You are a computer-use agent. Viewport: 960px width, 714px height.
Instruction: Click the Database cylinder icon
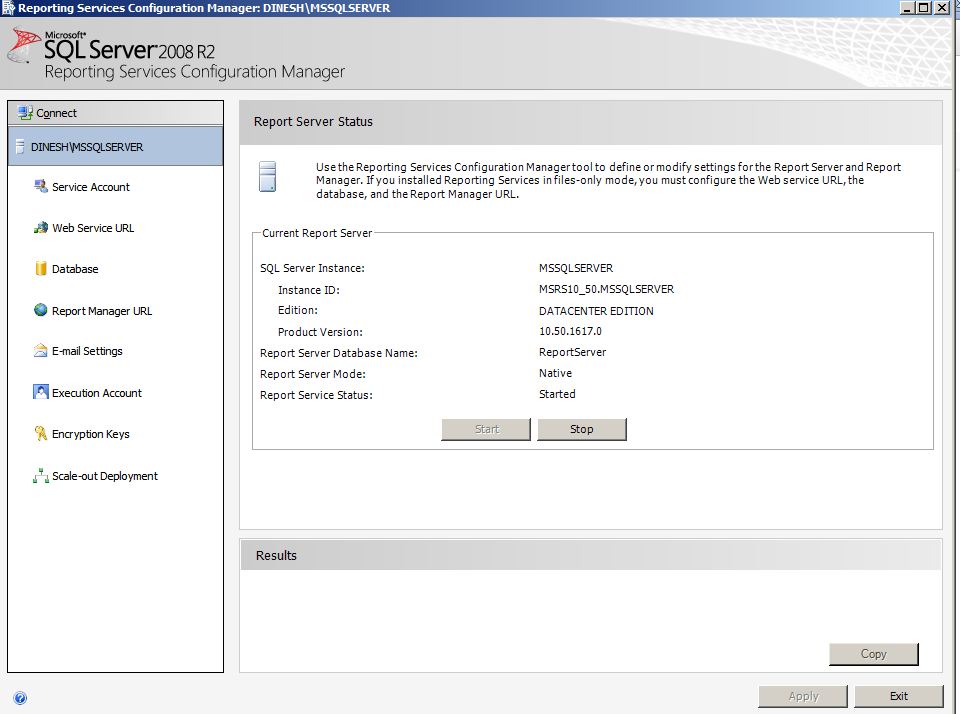pos(41,269)
